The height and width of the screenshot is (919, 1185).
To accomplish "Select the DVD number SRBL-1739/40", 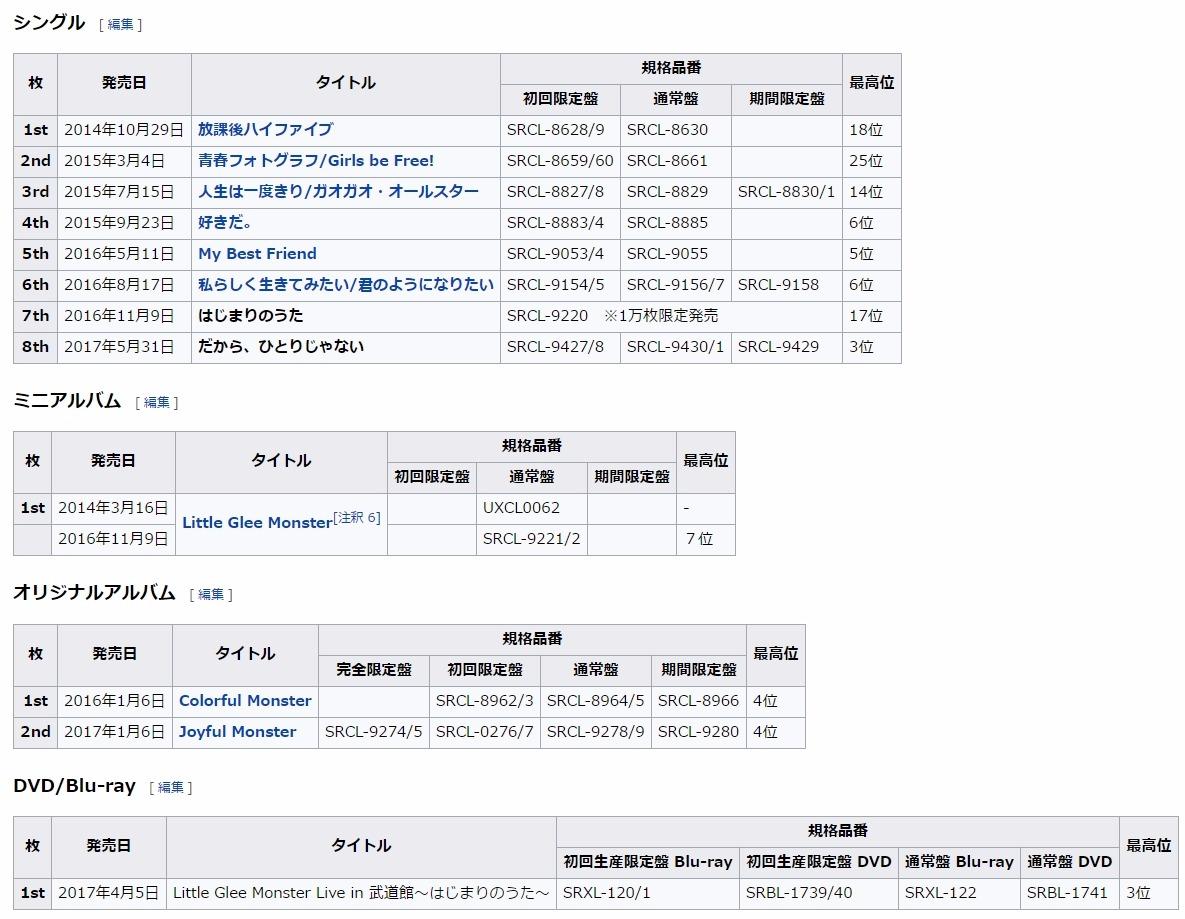I will pyautogui.click(x=799, y=893).
